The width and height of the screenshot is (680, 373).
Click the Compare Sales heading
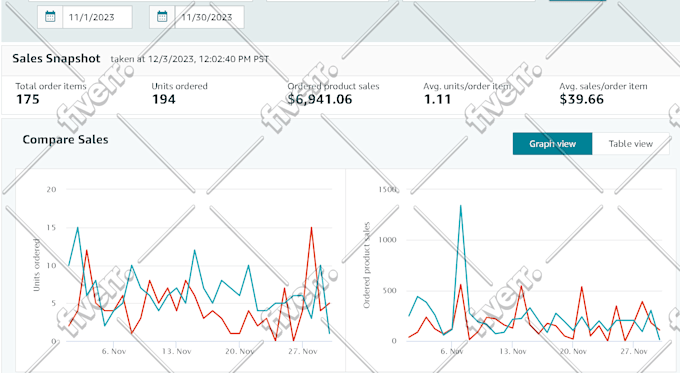click(x=65, y=140)
